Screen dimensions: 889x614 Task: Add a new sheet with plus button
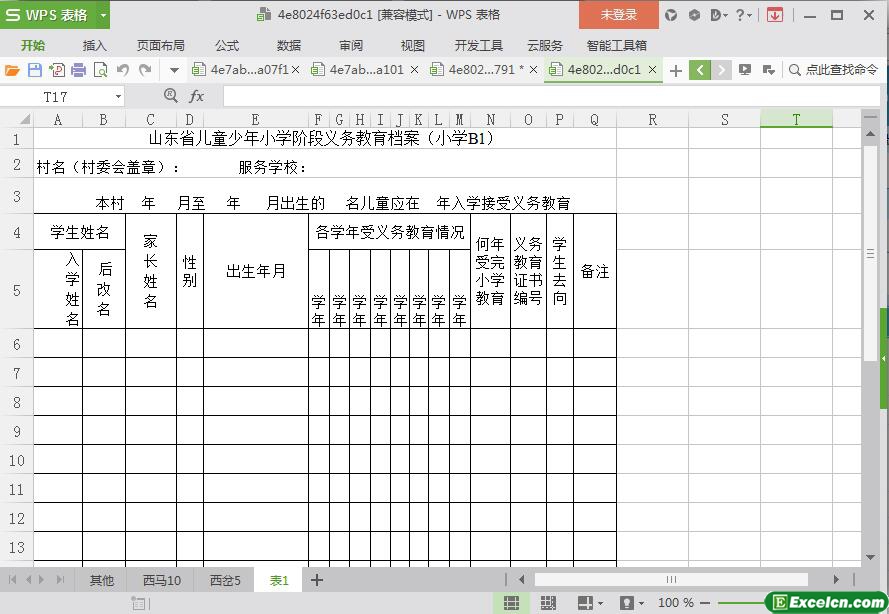317,580
